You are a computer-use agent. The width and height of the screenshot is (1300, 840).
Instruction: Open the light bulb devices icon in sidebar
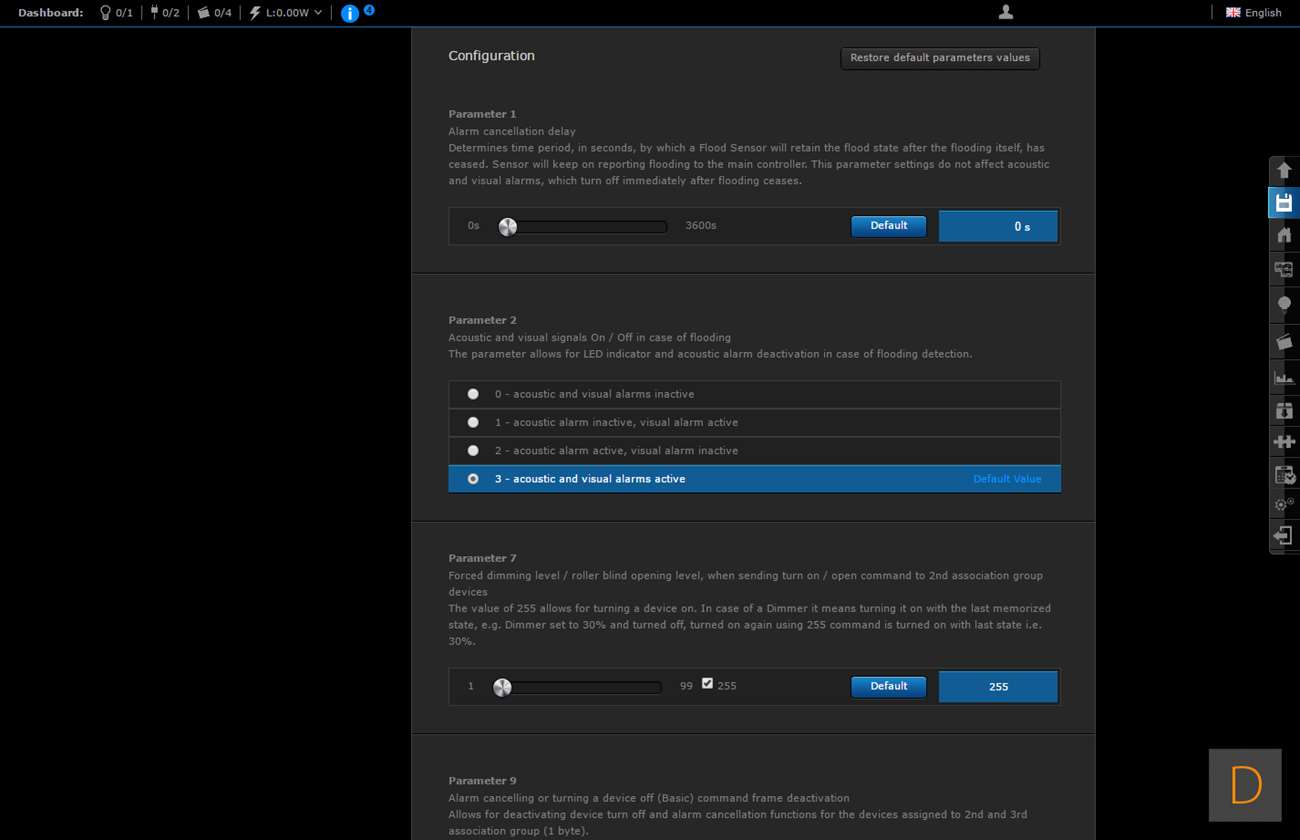tap(1284, 304)
